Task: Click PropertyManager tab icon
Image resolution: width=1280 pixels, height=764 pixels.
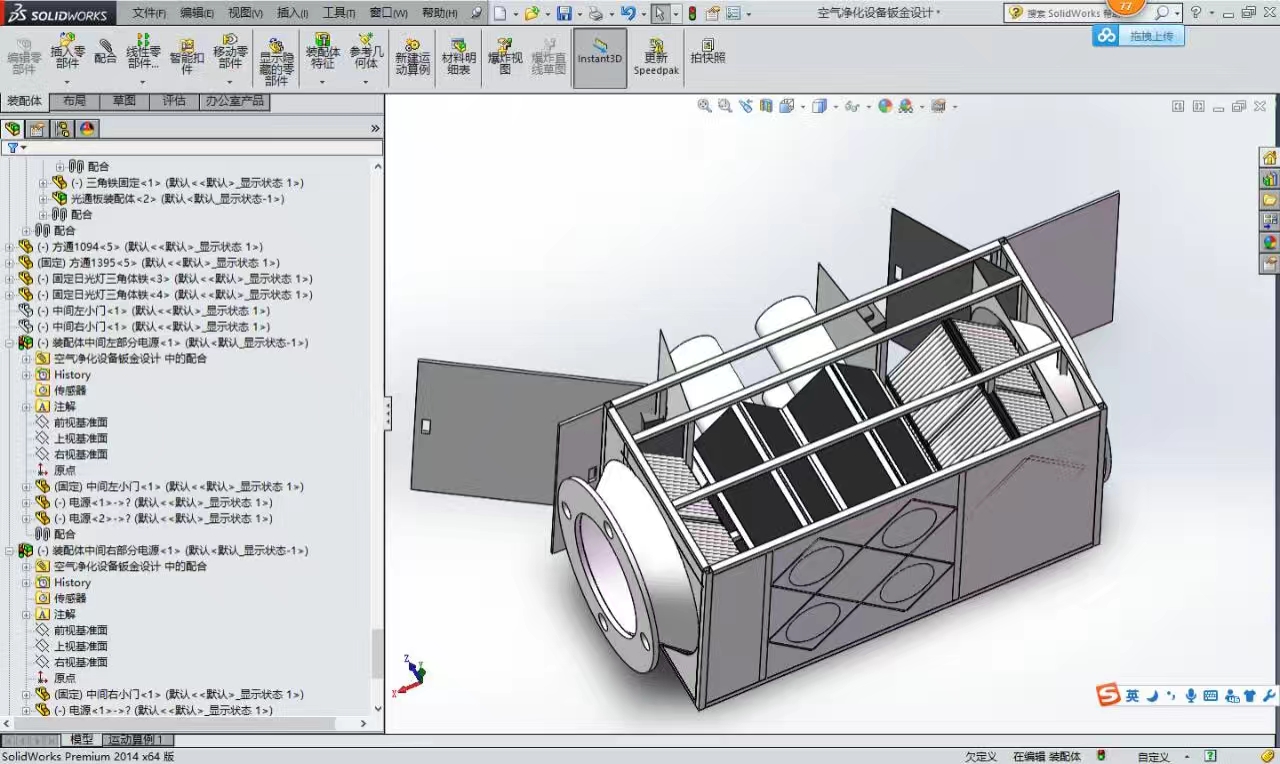Action: tap(37, 129)
